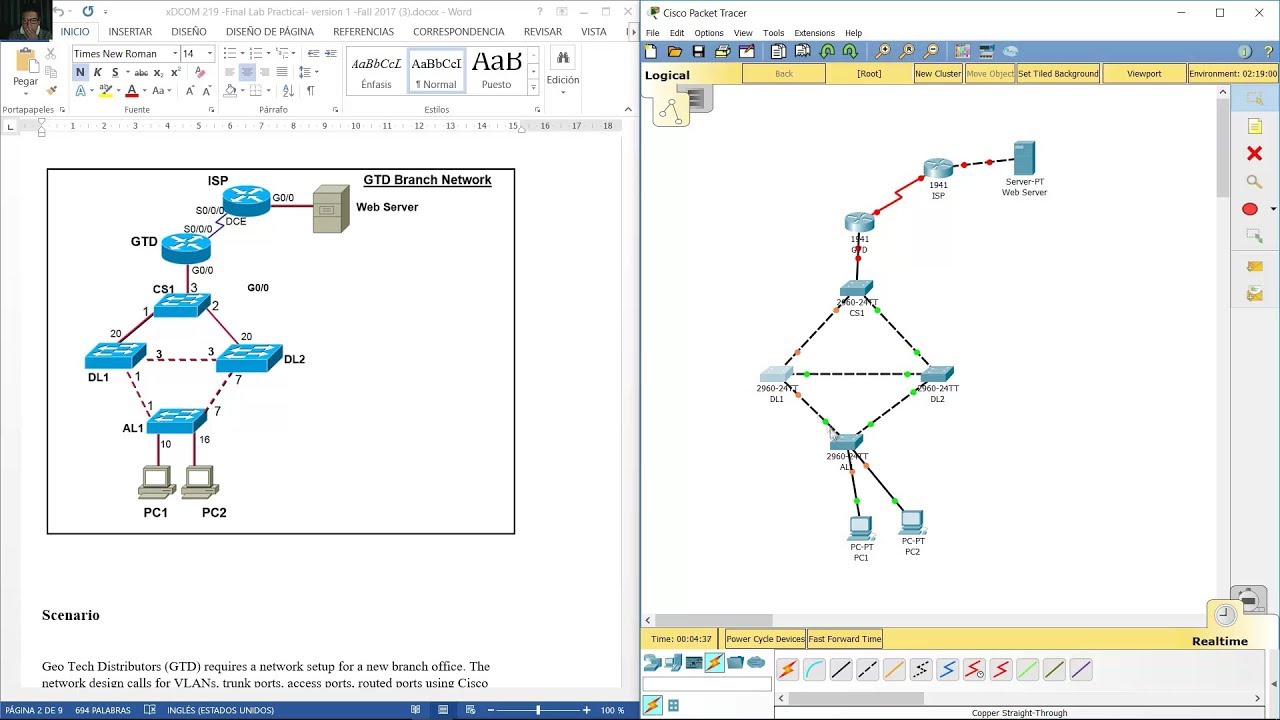Click Packet Tracer open folder icon

675,52
